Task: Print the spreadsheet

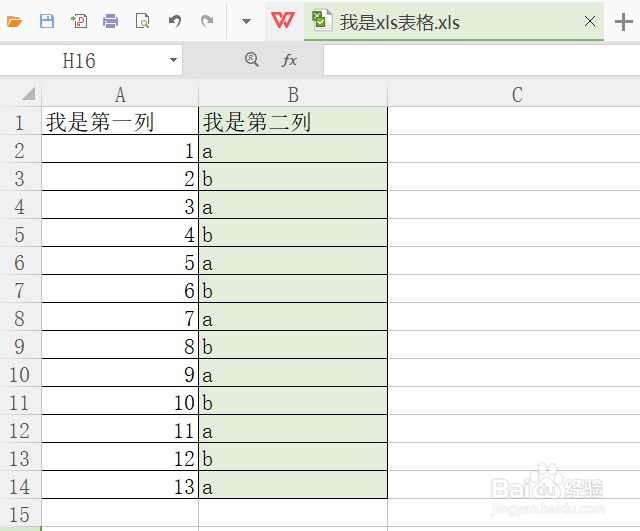Action: point(110,21)
